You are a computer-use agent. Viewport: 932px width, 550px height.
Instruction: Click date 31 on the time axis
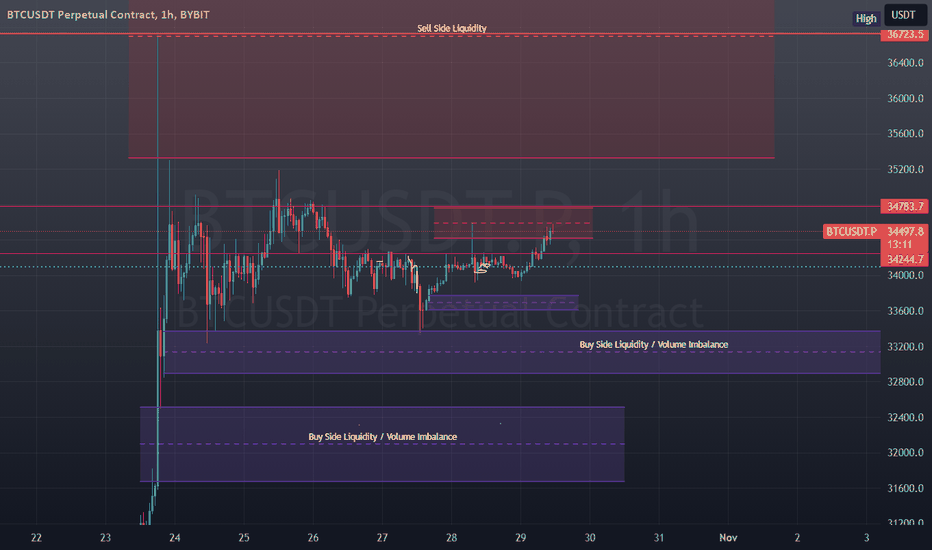(659, 538)
